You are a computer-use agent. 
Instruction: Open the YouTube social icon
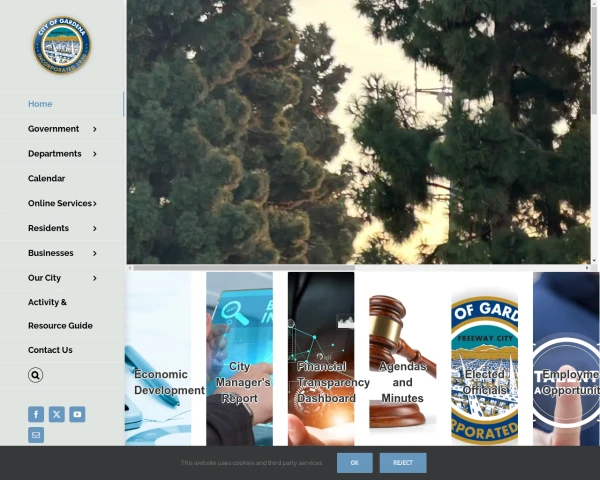click(x=77, y=414)
